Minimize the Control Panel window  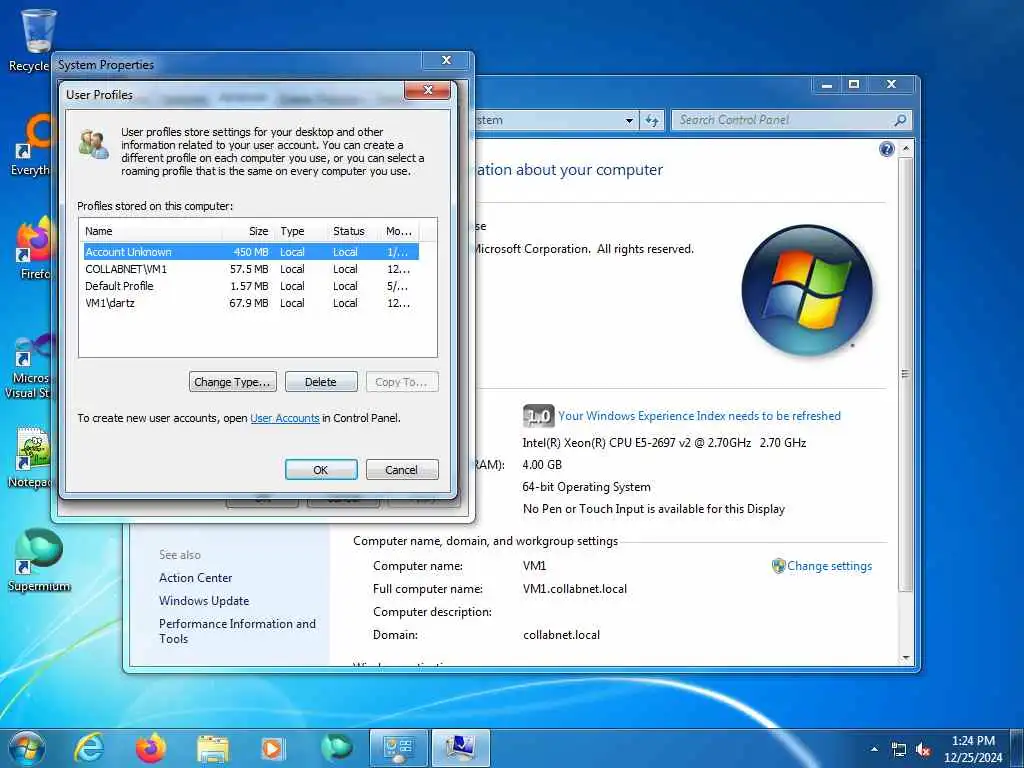point(827,84)
